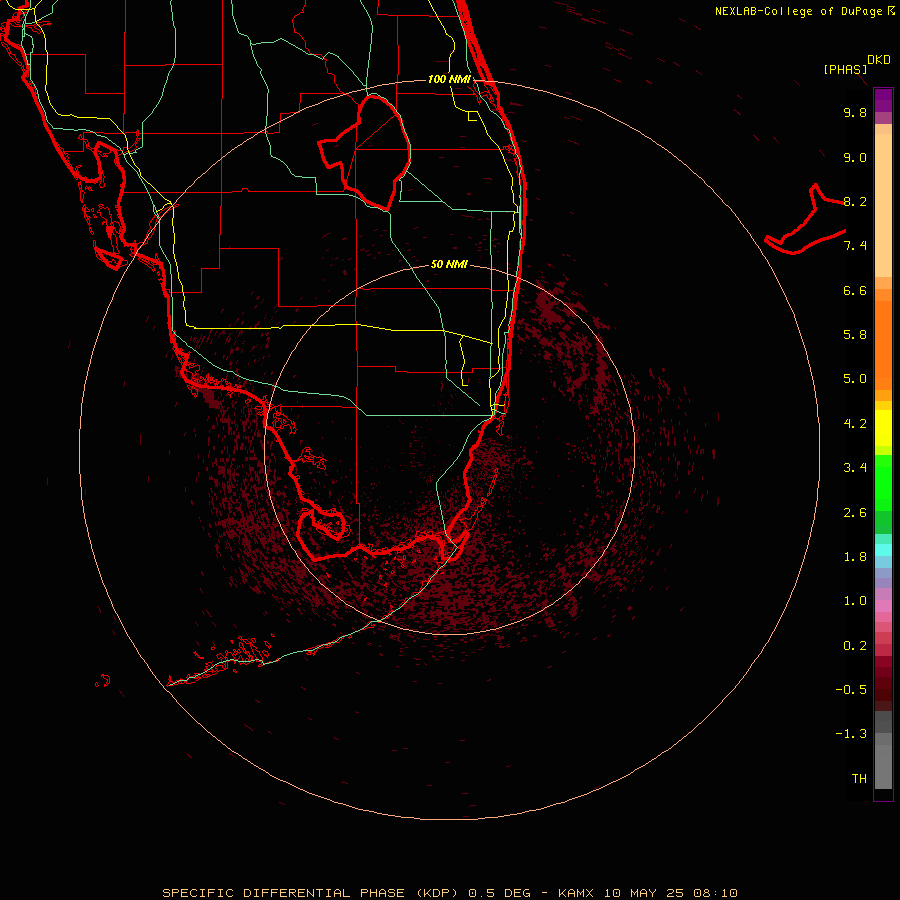
Task: Click the 8.2 scale value
Action: [x=855, y=201]
